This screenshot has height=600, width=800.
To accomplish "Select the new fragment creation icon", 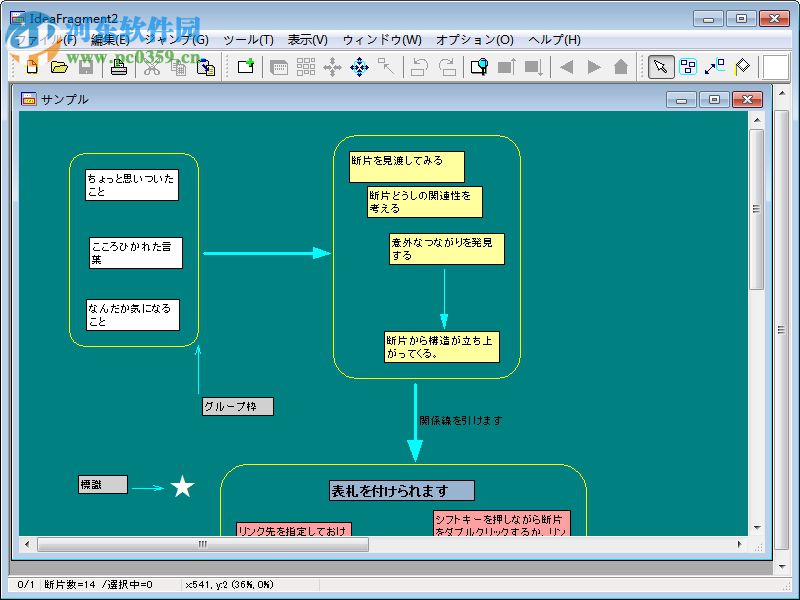I will click(x=245, y=67).
